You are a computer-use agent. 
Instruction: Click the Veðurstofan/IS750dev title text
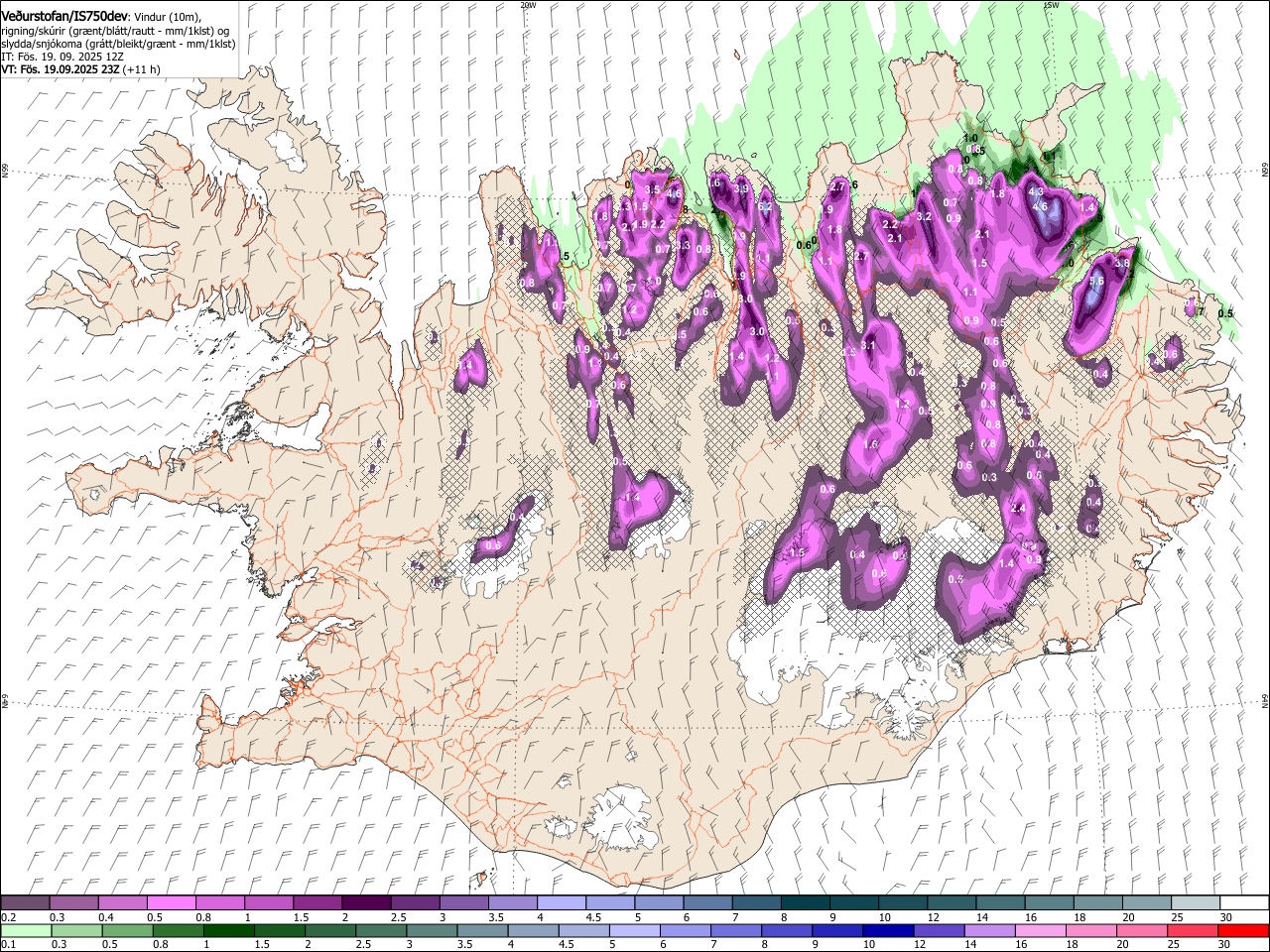tap(63, 16)
